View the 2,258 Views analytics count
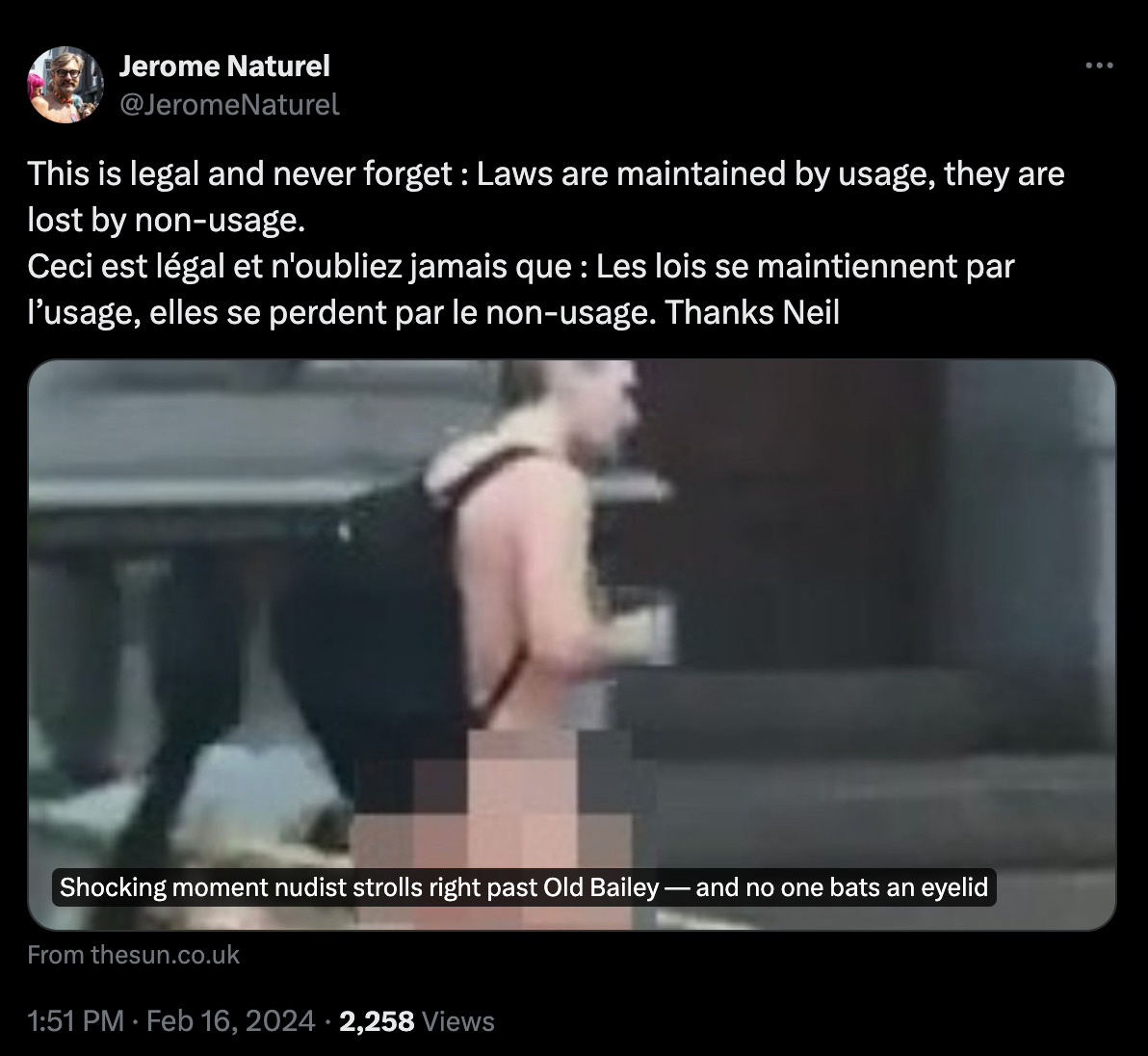Viewport: 1148px width, 1056px height. (x=417, y=1021)
